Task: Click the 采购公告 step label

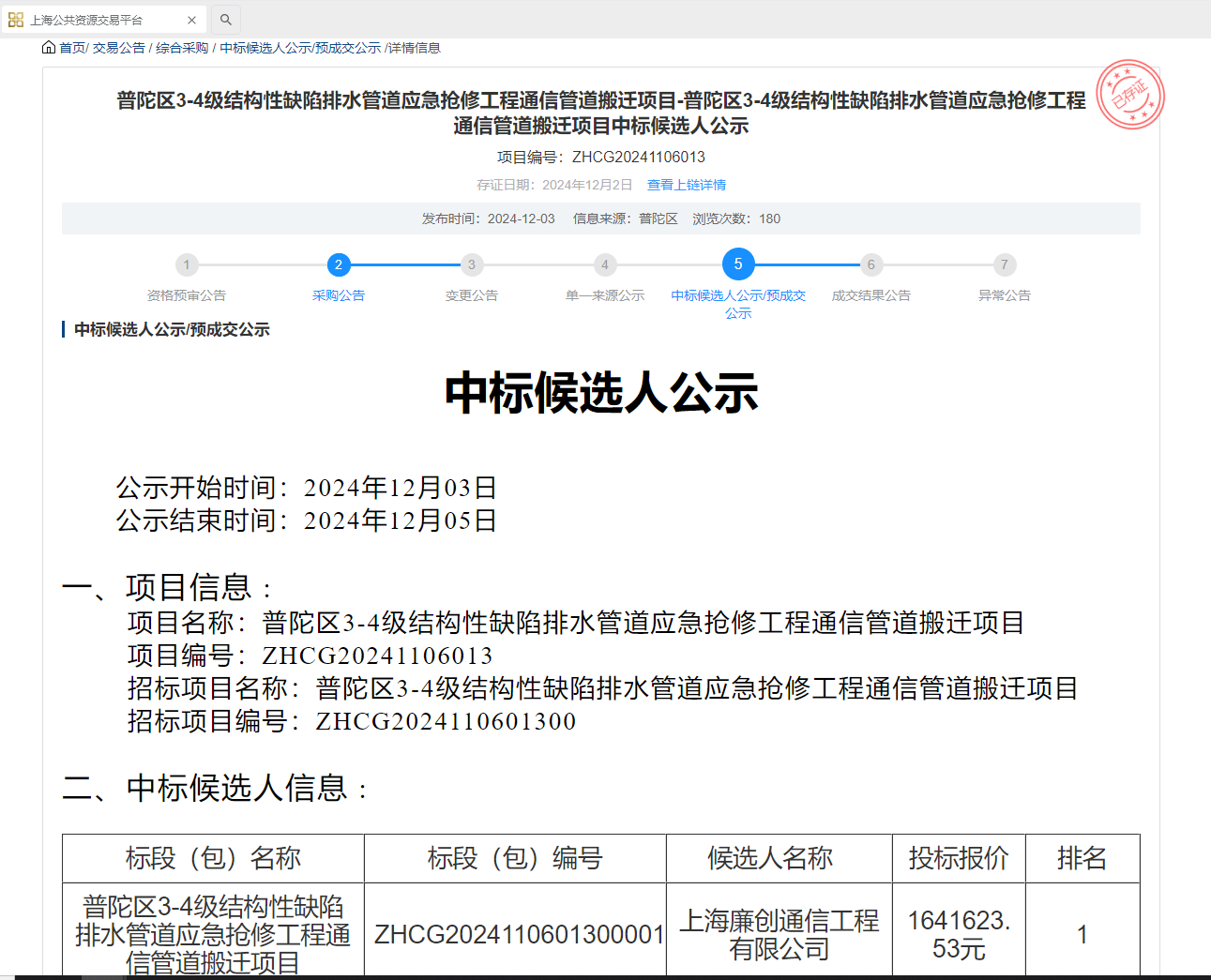Action: coord(339,295)
